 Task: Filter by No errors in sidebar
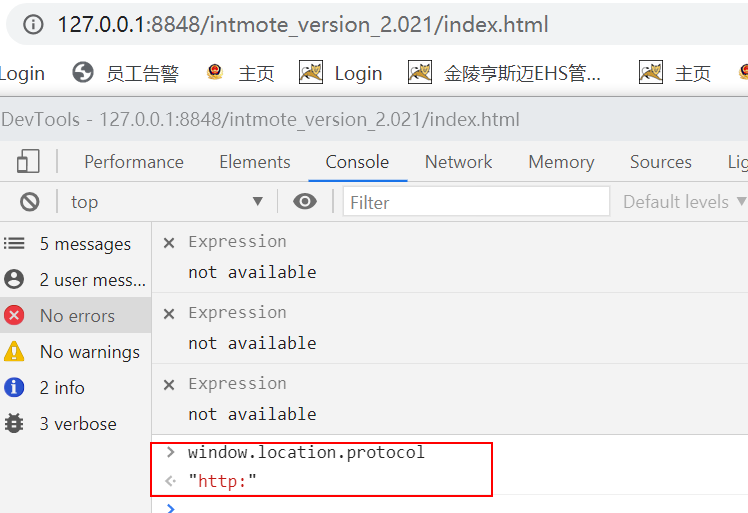[75, 315]
